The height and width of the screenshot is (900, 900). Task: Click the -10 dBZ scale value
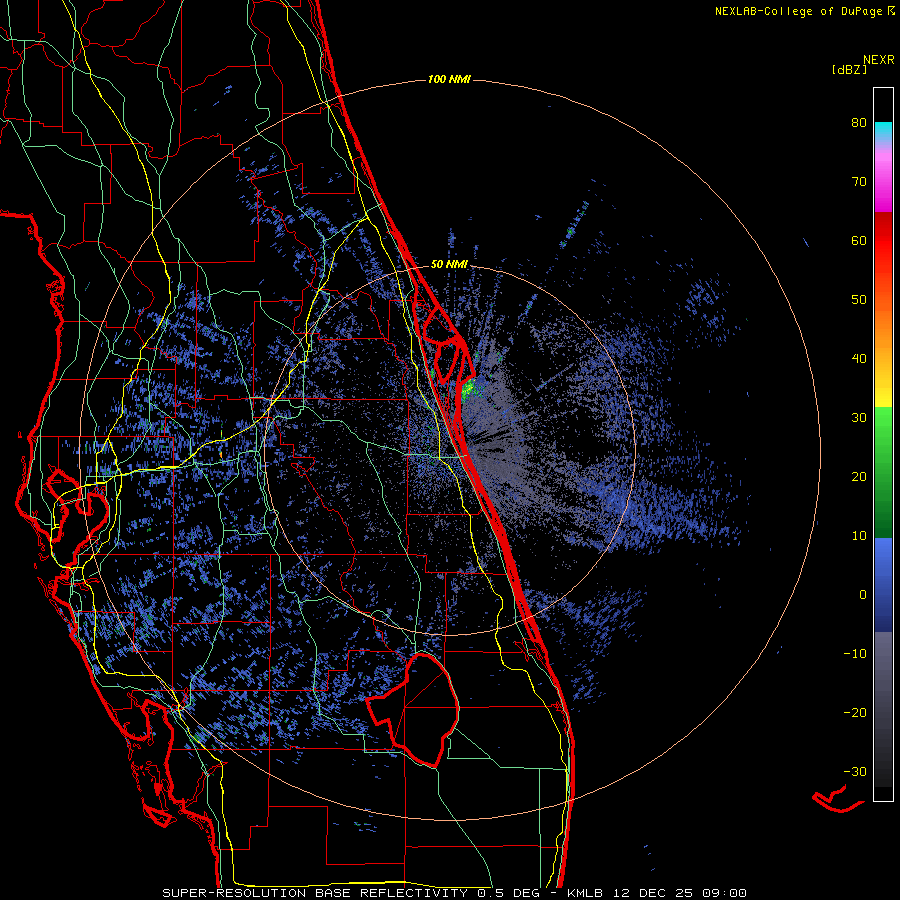855,654
